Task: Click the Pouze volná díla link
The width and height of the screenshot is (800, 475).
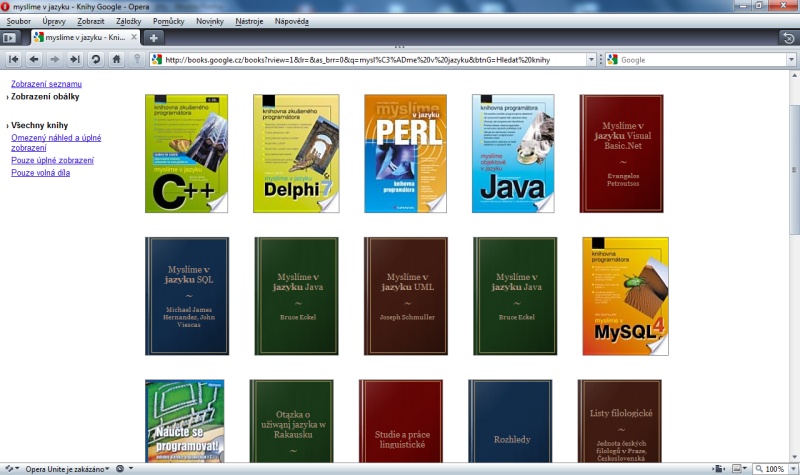Action: (41, 173)
